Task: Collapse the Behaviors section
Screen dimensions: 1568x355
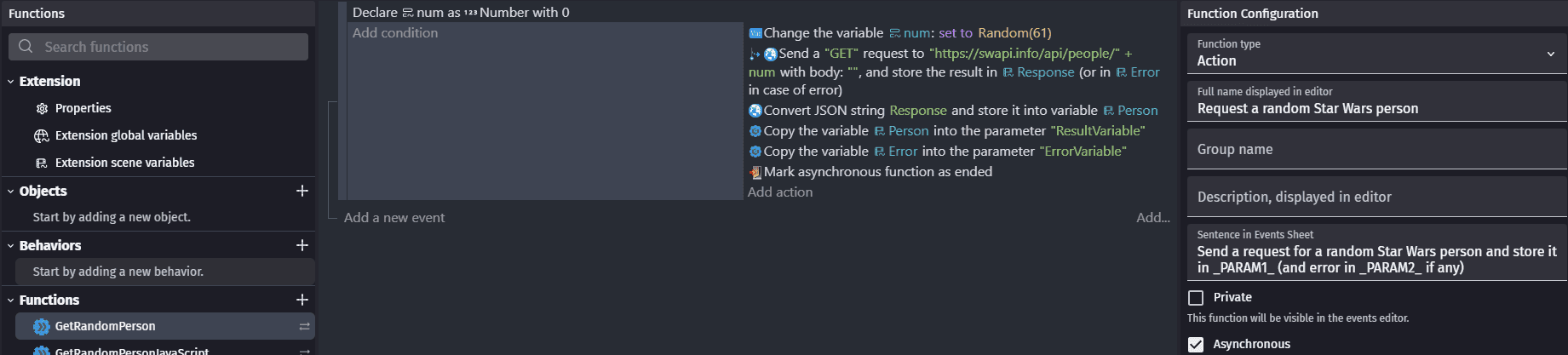Action: [11, 245]
